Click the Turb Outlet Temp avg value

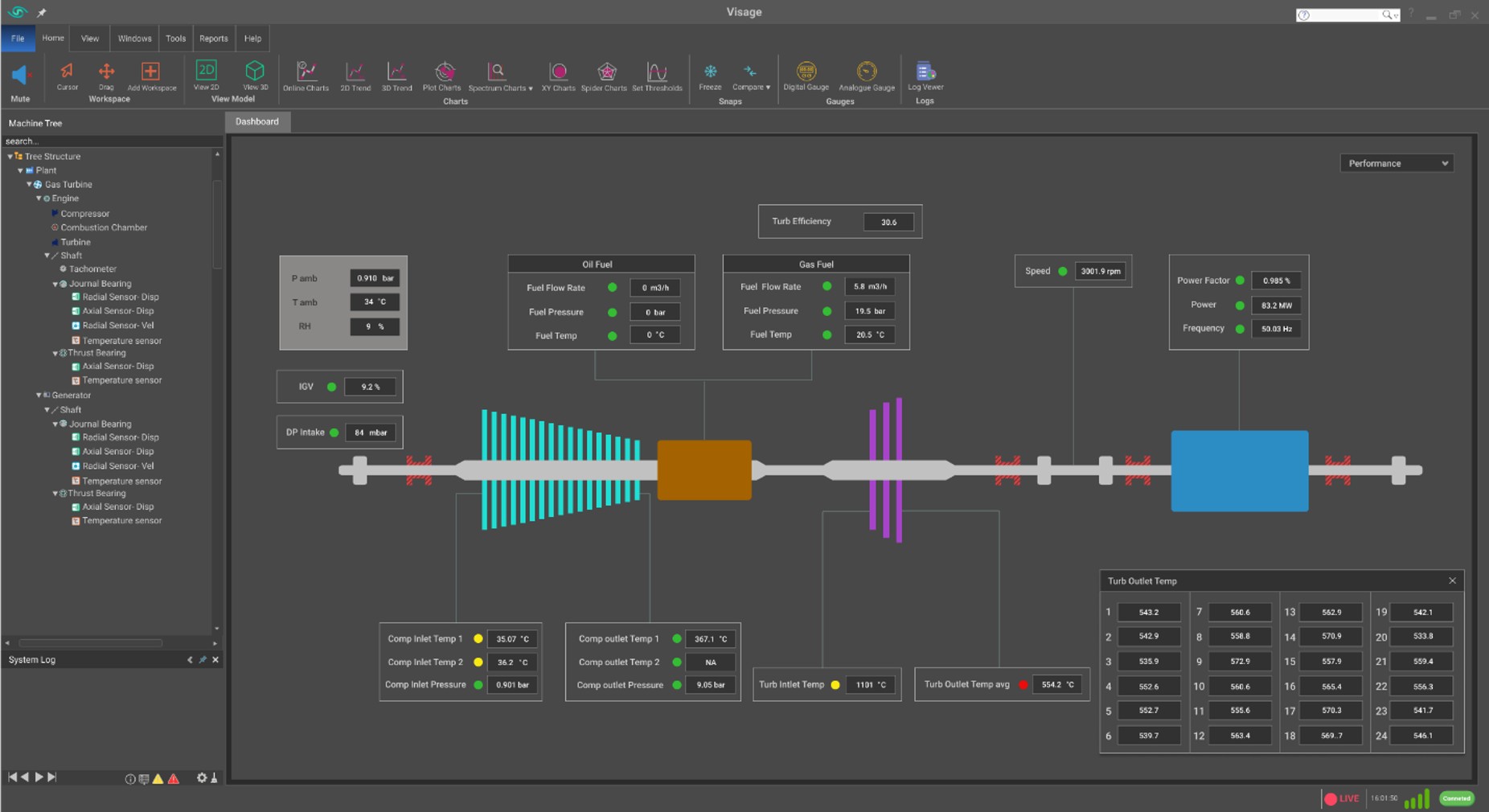pyautogui.click(x=1056, y=685)
